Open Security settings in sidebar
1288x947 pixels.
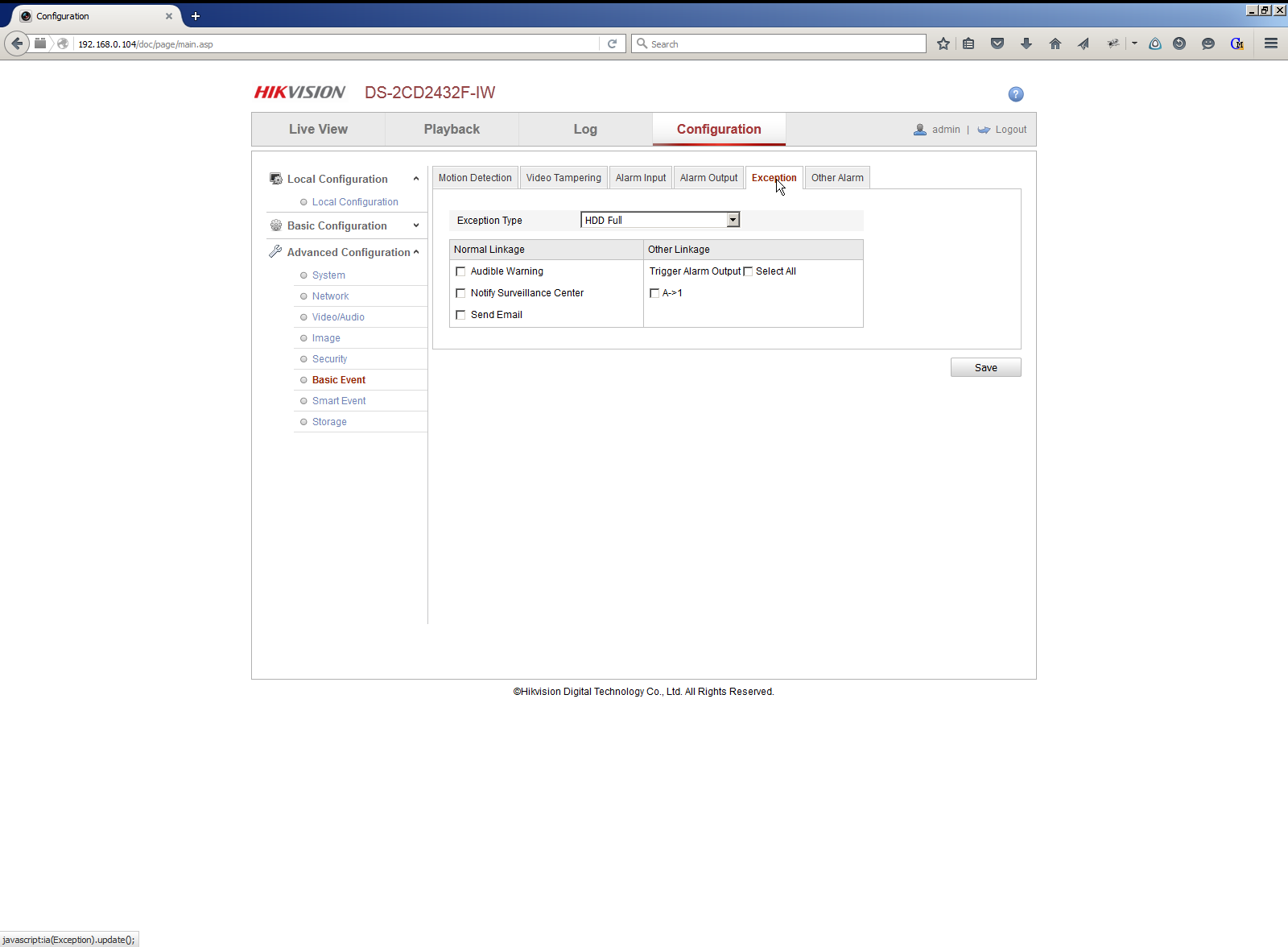coord(329,359)
